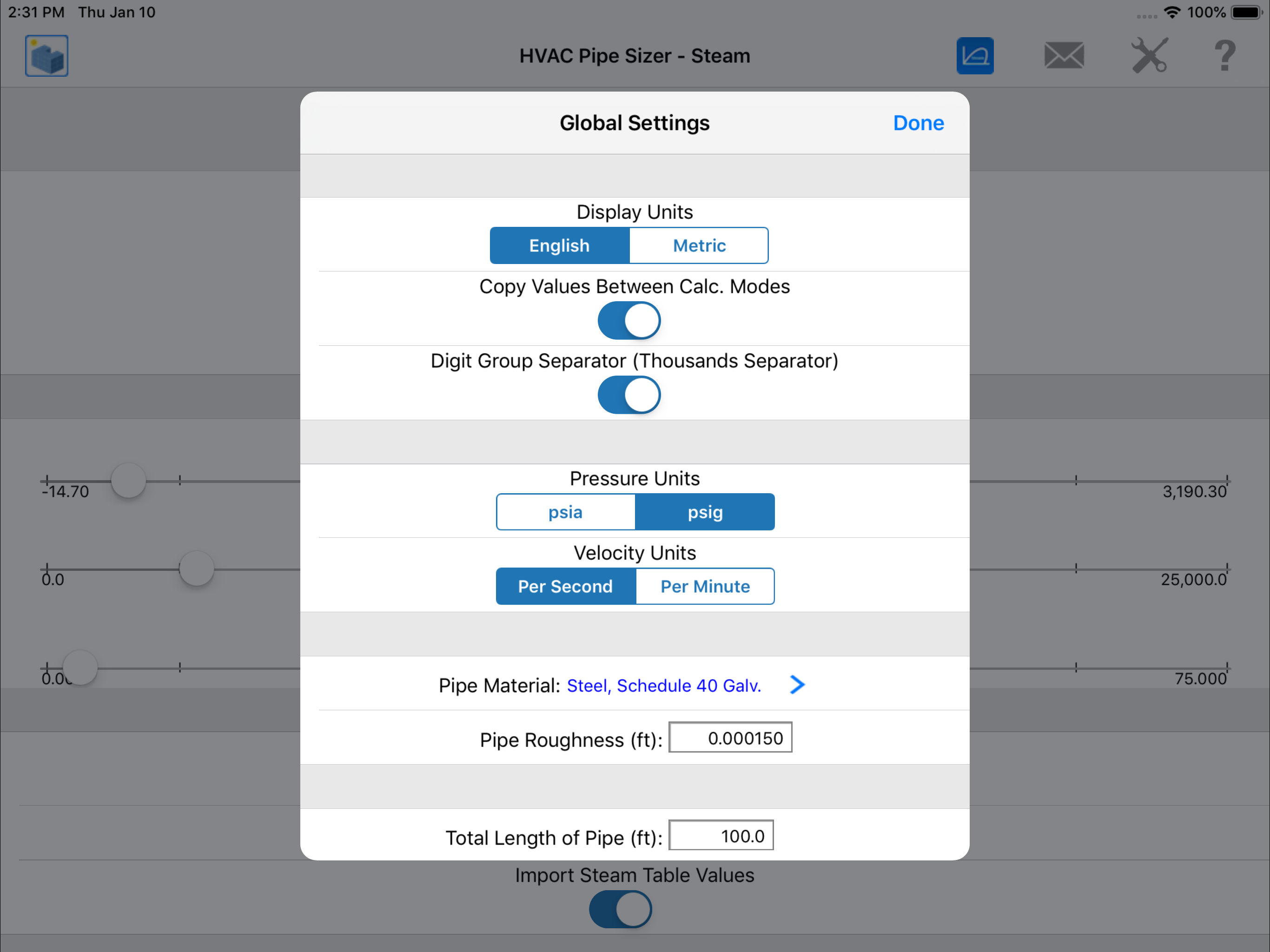This screenshot has width=1270, height=952.
Task: Tap the slider thumb near -14.70
Action: click(128, 480)
